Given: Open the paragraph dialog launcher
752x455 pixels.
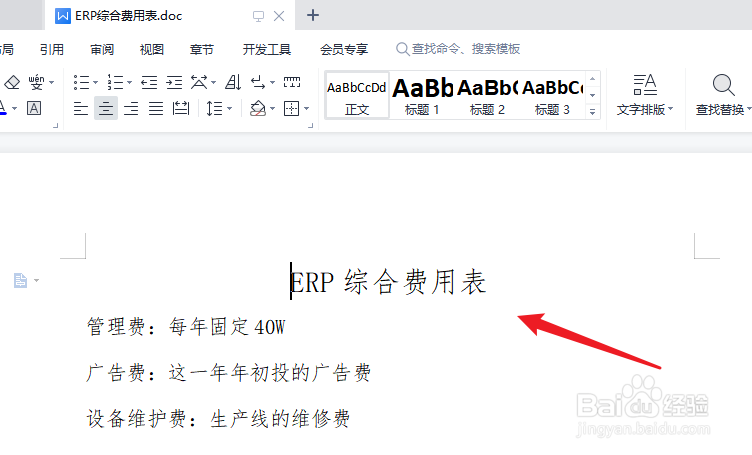Looking at the screenshot, I should (310, 126).
